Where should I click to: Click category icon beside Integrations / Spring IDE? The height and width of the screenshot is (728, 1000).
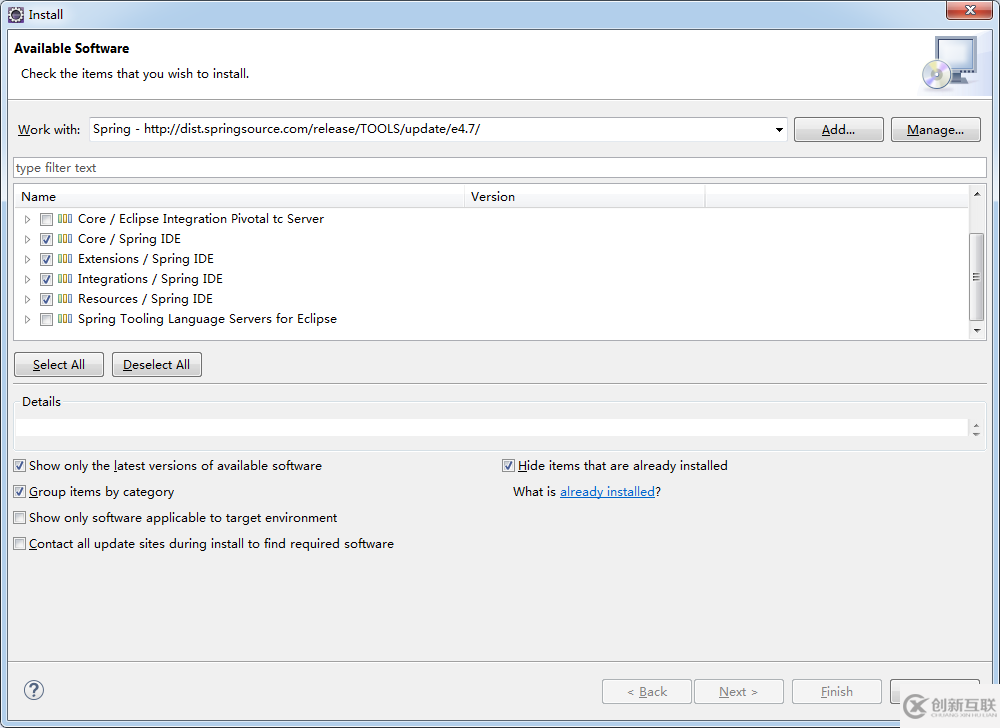(x=65, y=279)
